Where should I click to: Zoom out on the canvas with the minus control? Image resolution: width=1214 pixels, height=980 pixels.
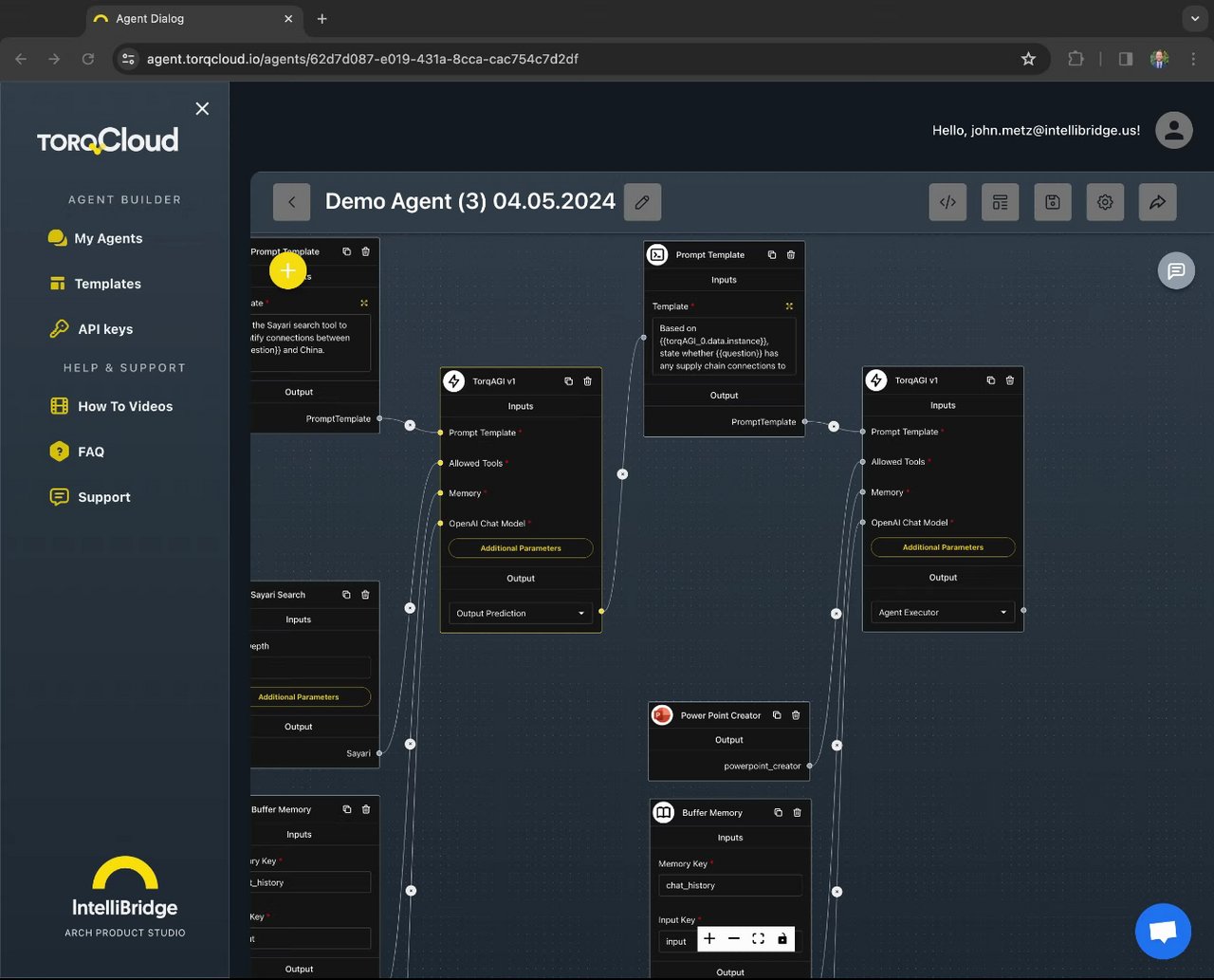[x=734, y=938]
